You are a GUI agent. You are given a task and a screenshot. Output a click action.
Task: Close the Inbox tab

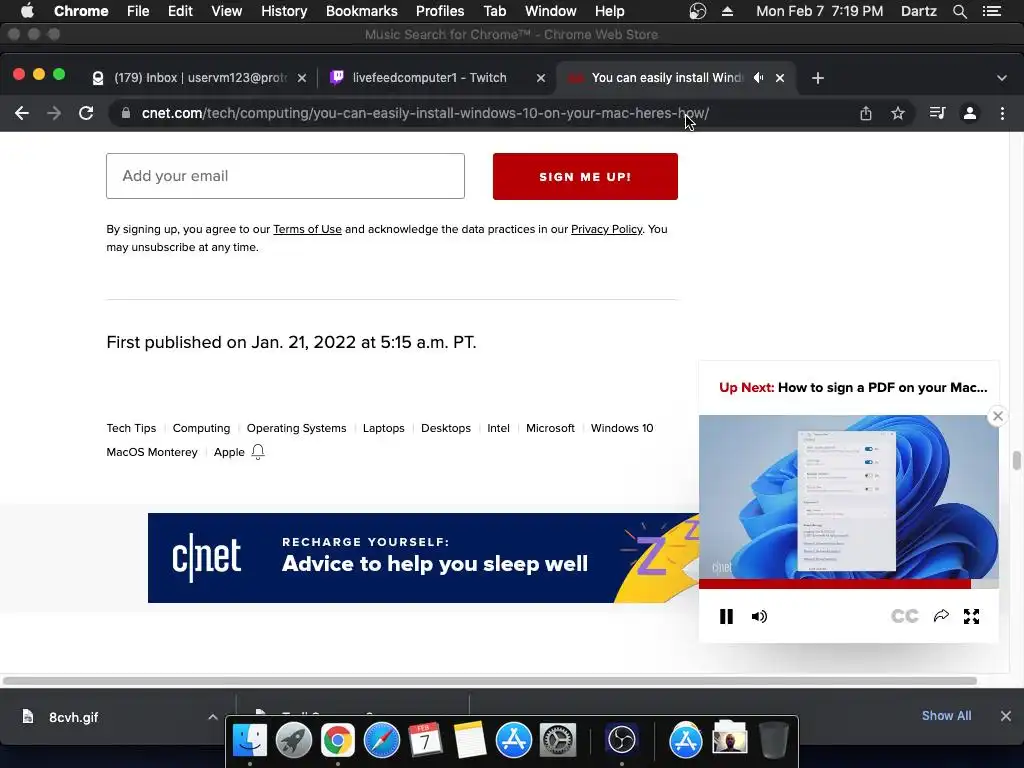[302, 78]
